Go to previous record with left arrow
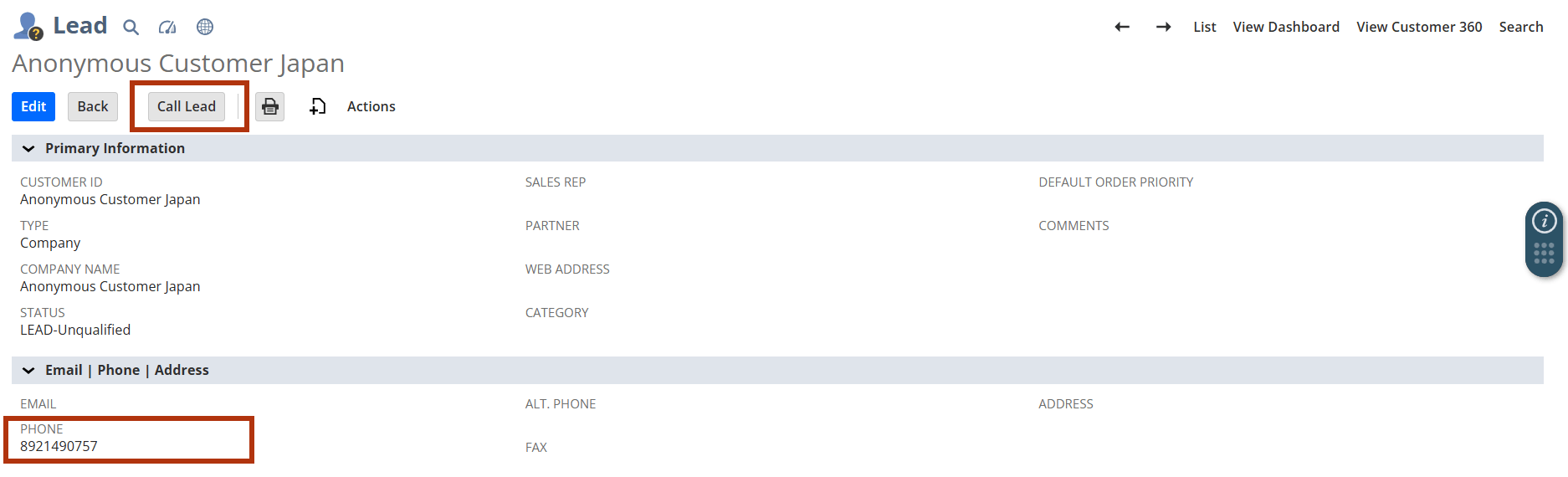The height and width of the screenshot is (477, 1568). click(1122, 27)
